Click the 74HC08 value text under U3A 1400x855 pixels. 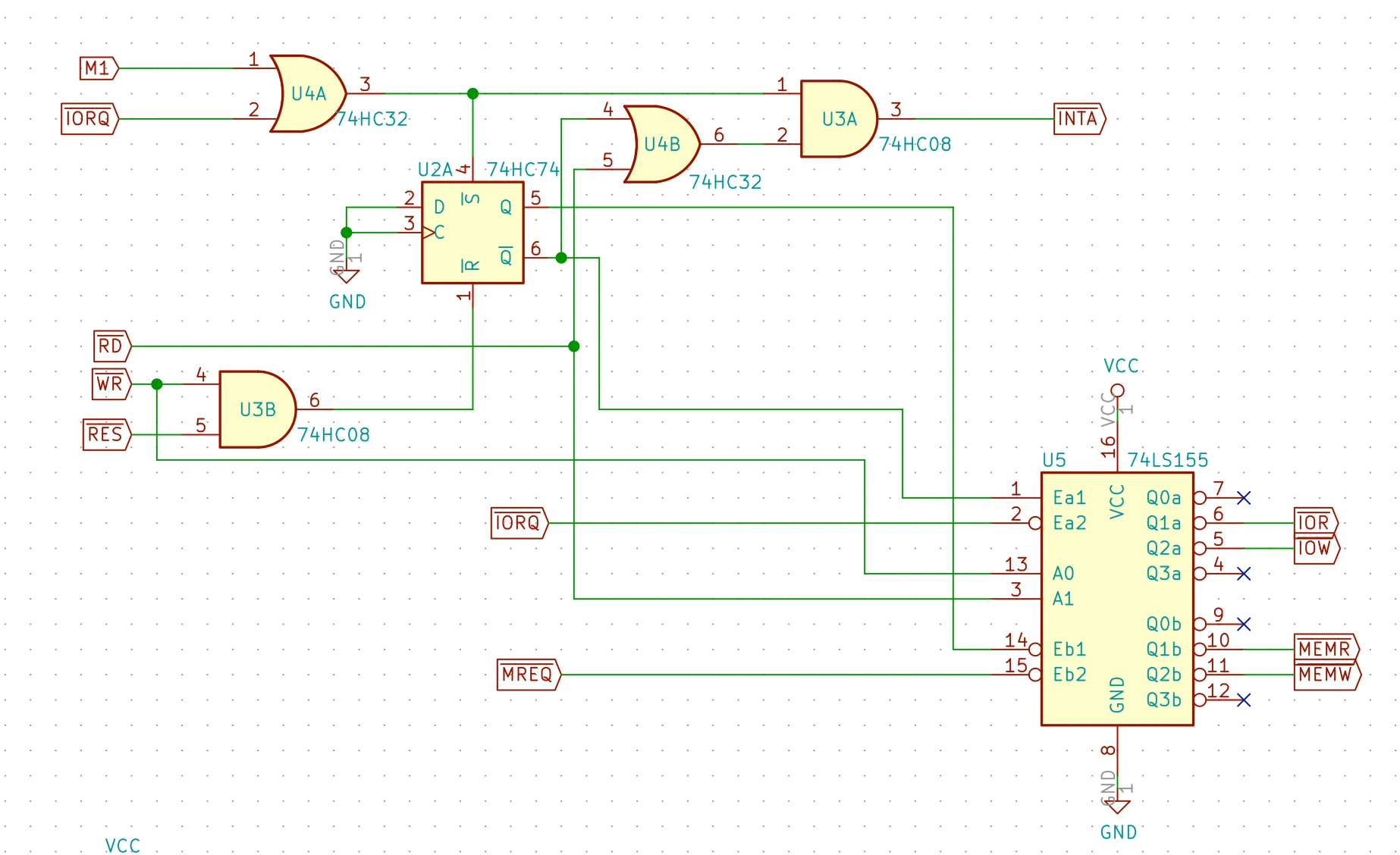click(915, 144)
